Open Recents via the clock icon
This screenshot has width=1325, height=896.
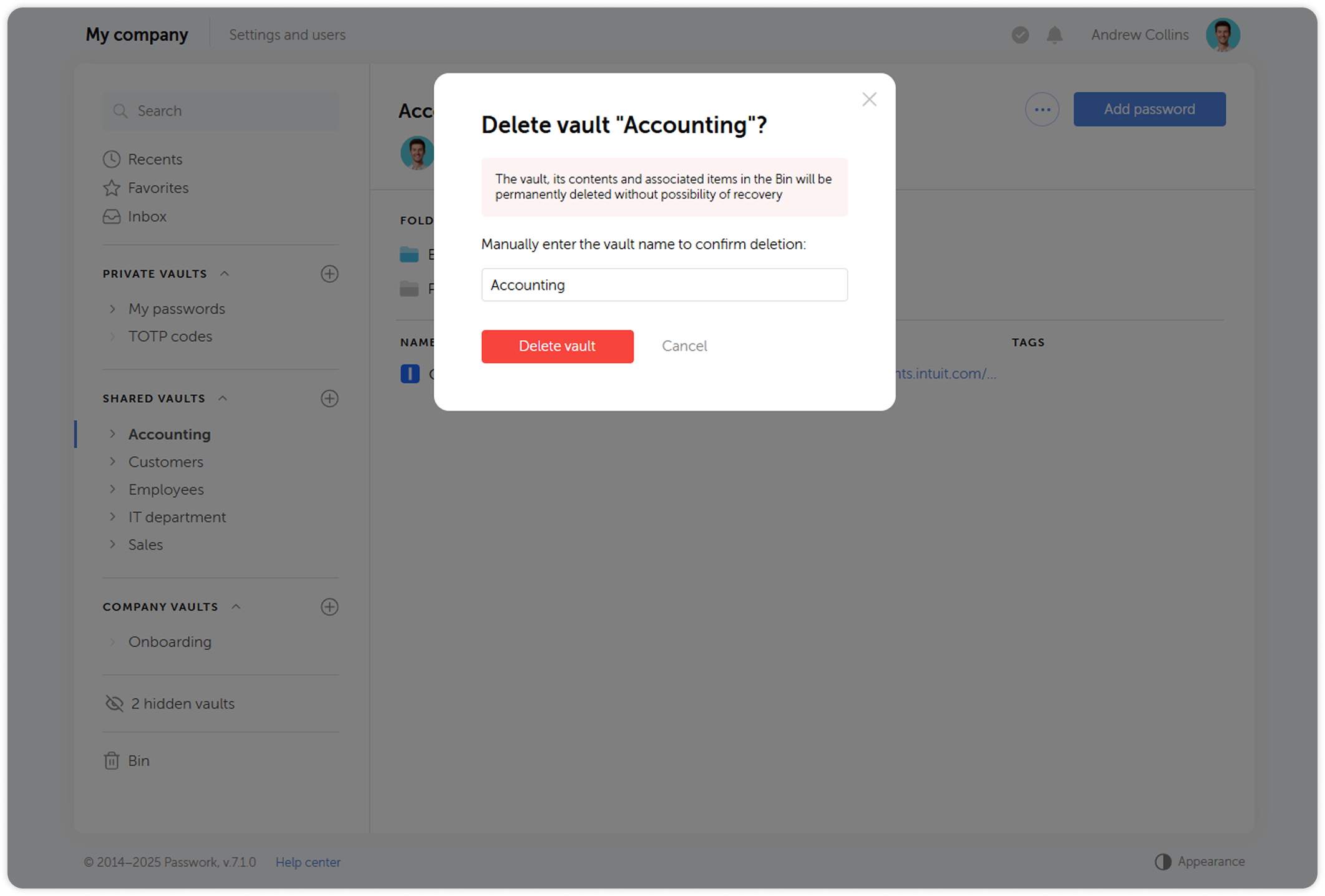tap(111, 159)
